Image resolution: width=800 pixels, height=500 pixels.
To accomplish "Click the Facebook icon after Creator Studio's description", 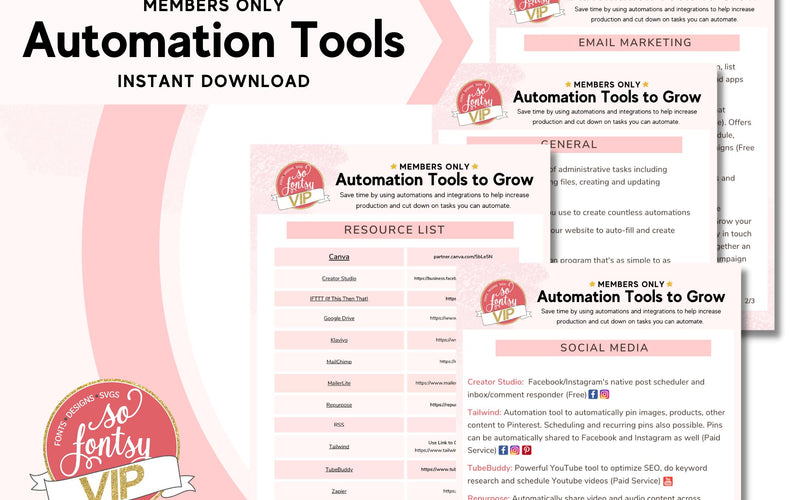I will point(592,394).
